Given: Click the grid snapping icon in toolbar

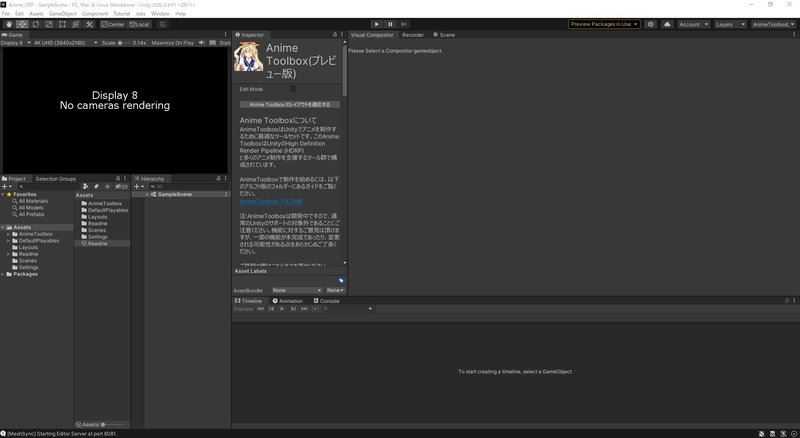Looking at the screenshot, I should [x=163, y=25].
